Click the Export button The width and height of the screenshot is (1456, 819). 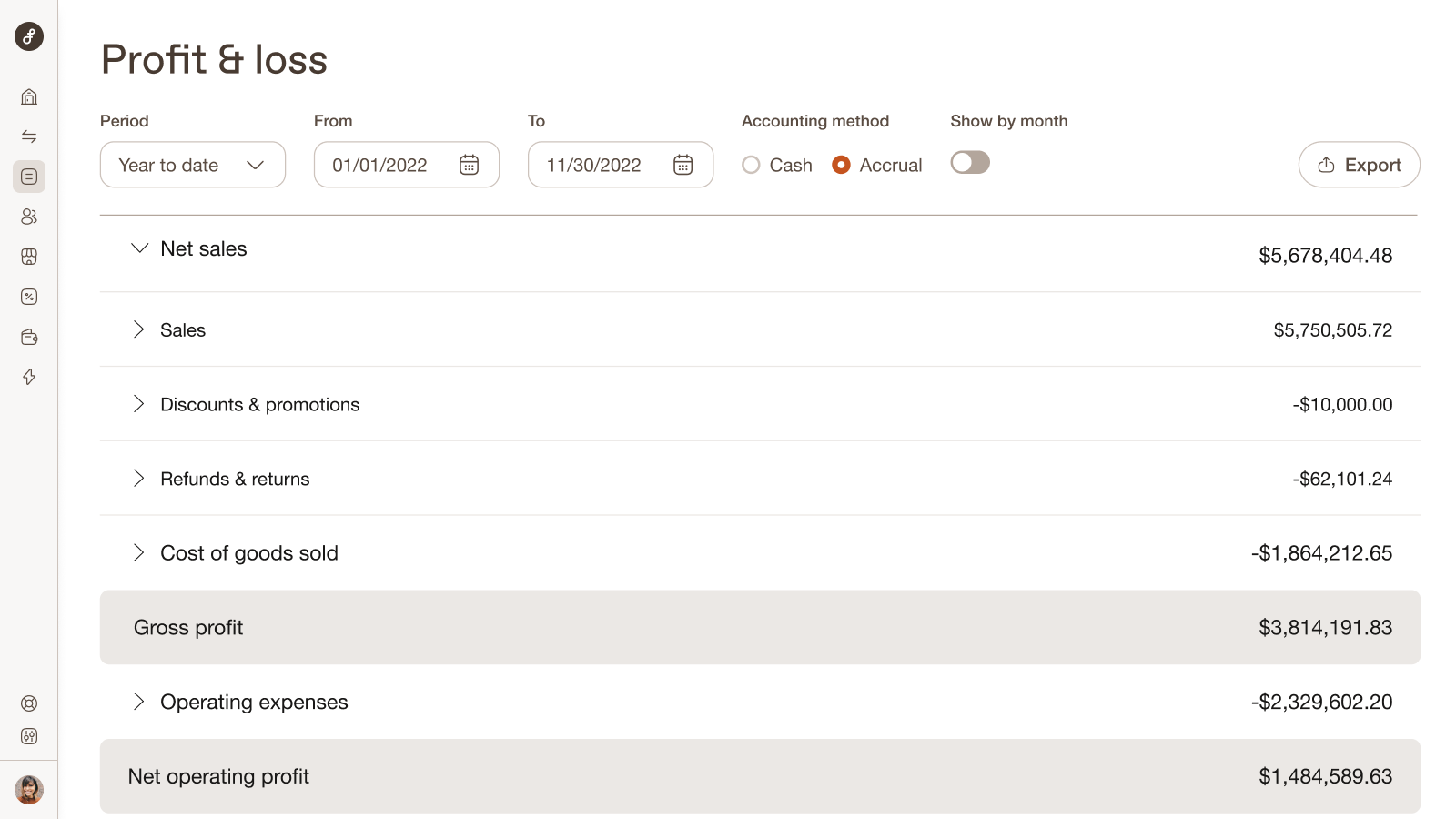[x=1359, y=165]
